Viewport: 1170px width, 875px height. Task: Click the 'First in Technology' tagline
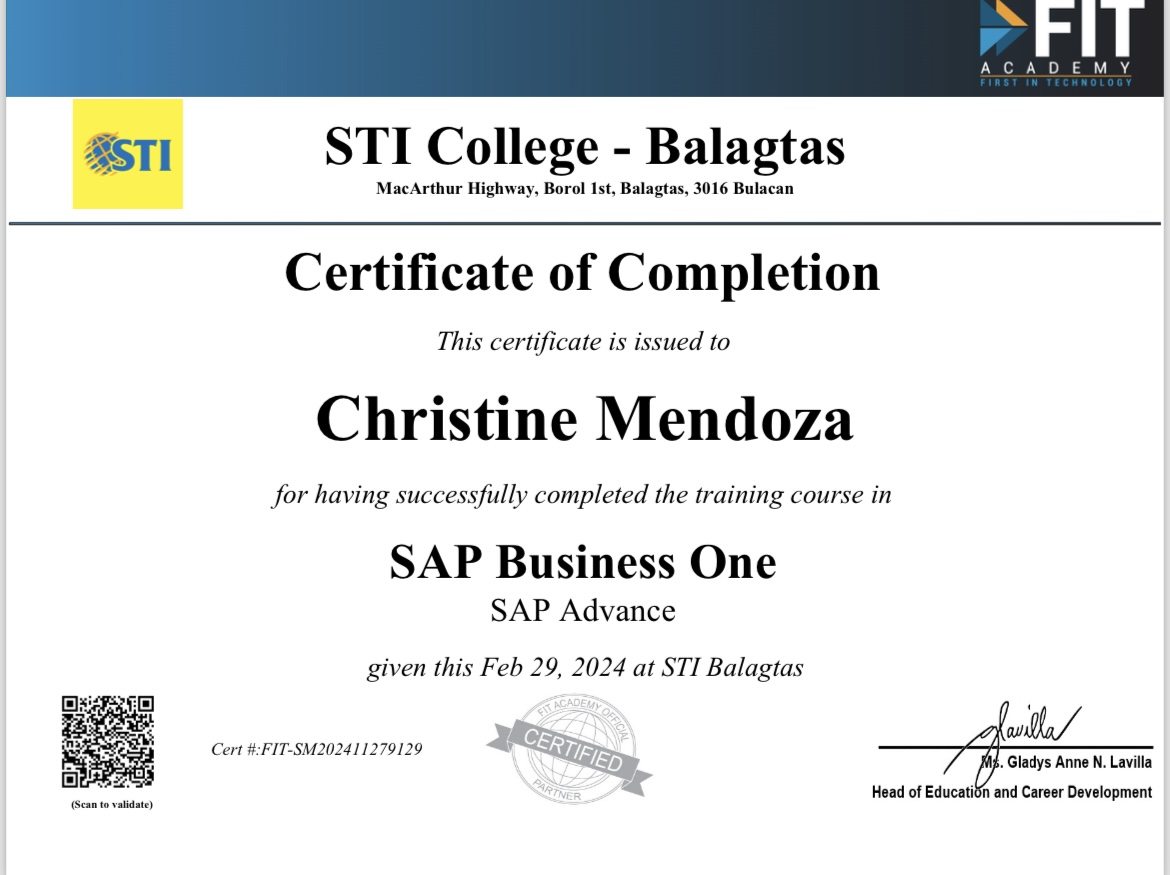coord(1056,82)
